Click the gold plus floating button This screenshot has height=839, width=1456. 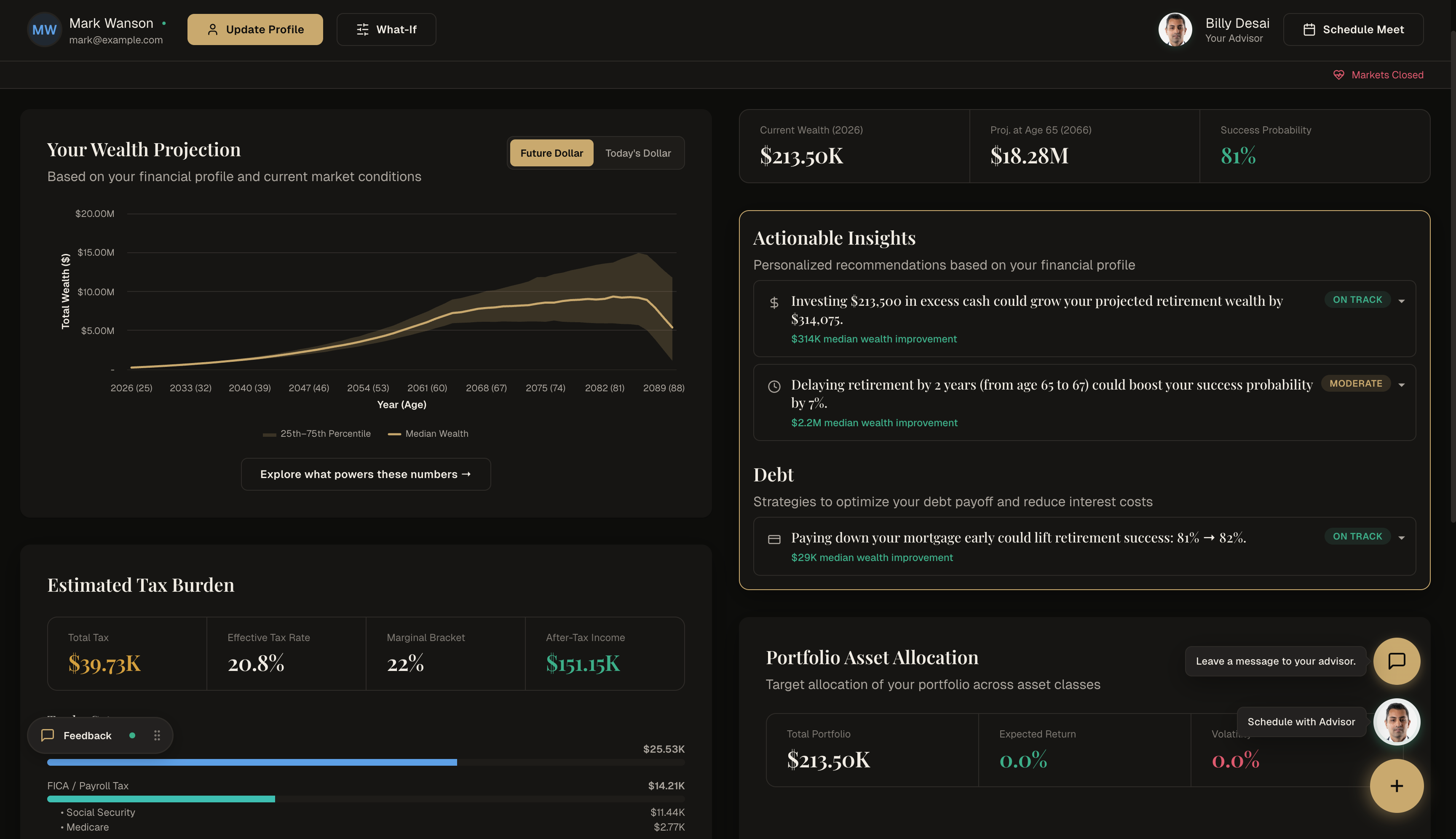coord(1396,786)
